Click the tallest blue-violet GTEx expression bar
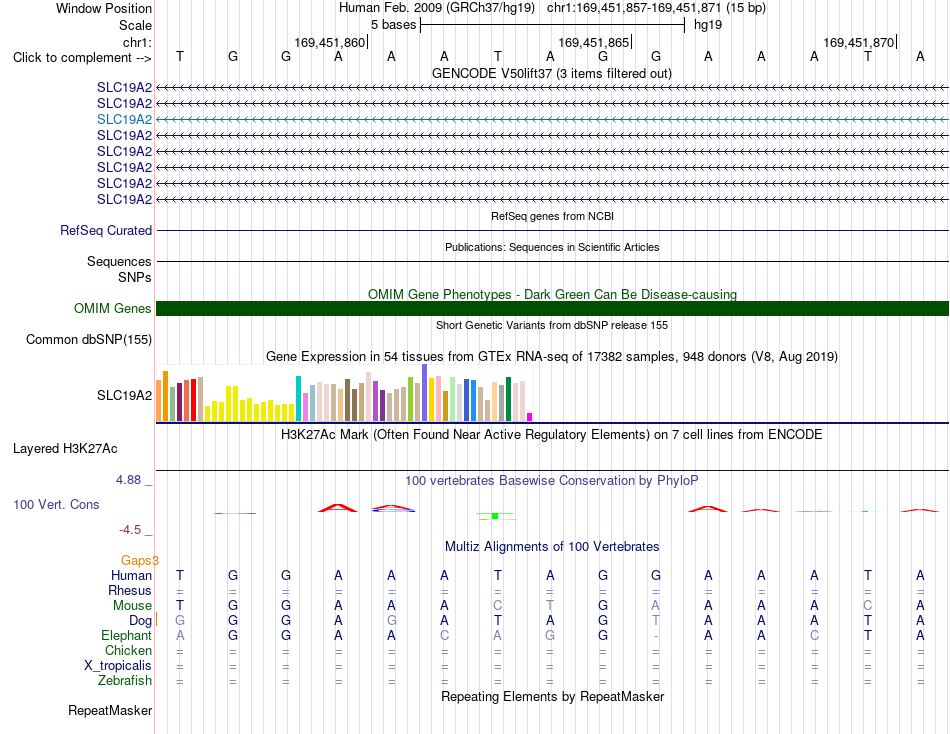The image size is (950, 734). (x=425, y=392)
